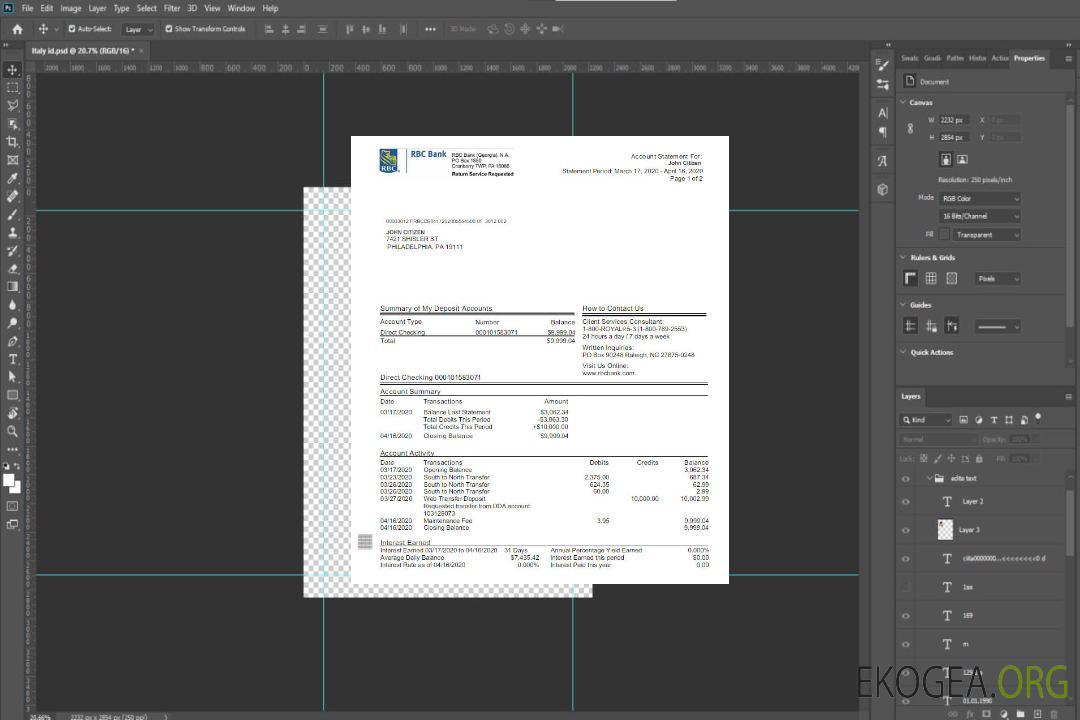Open the Image menu
This screenshot has height=720, width=1080.
(x=71, y=8)
